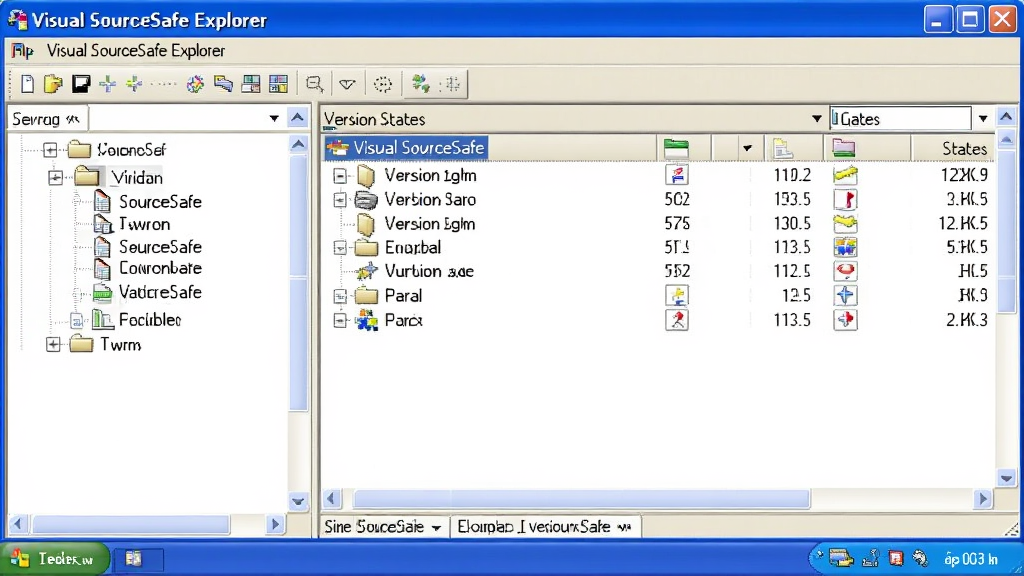Click the system tray clock
Image resolution: width=1024 pixels, height=576 pixels.
click(x=970, y=559)
